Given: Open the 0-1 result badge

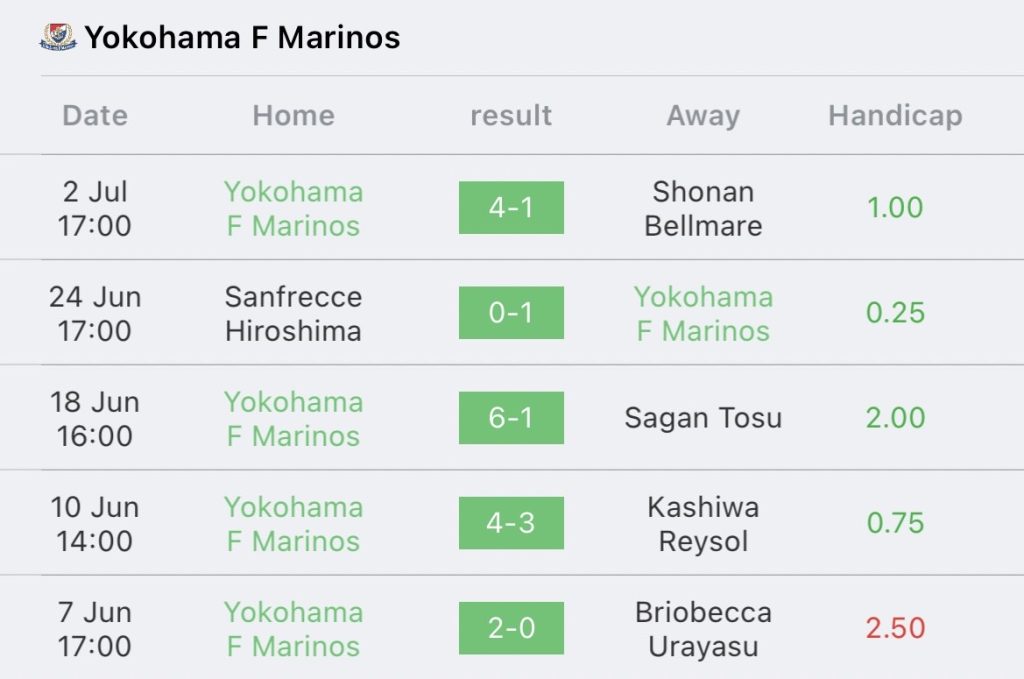Looking at the screenshot, I should 511,313.
